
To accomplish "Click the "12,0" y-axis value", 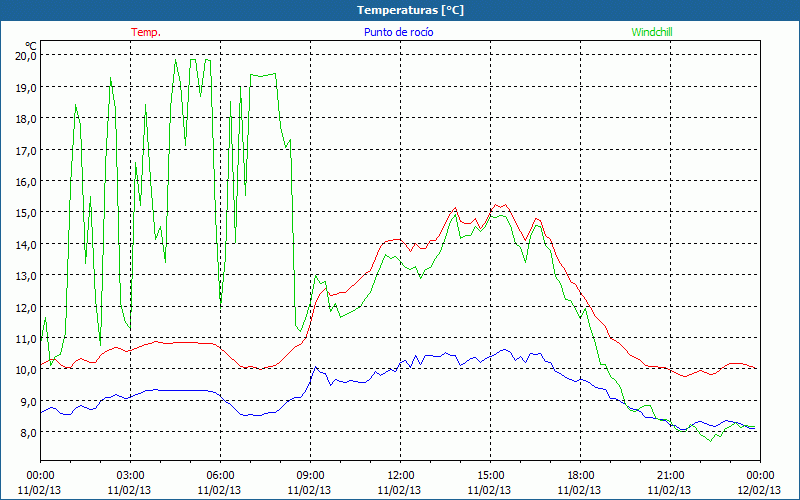I will click(27, 307).
